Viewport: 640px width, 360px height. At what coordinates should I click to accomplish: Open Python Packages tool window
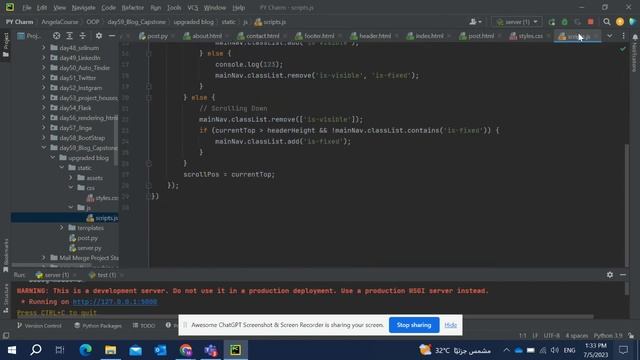point(98,326)
